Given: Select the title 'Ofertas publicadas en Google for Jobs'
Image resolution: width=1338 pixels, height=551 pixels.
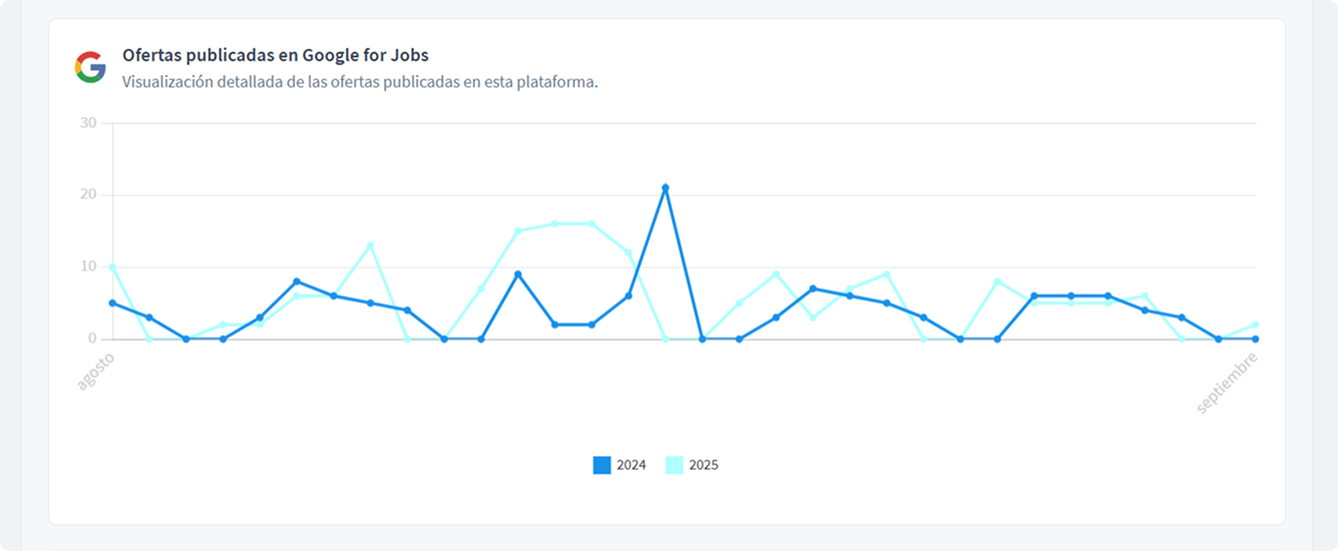Looking at the screenshot, I should [275, 55].
